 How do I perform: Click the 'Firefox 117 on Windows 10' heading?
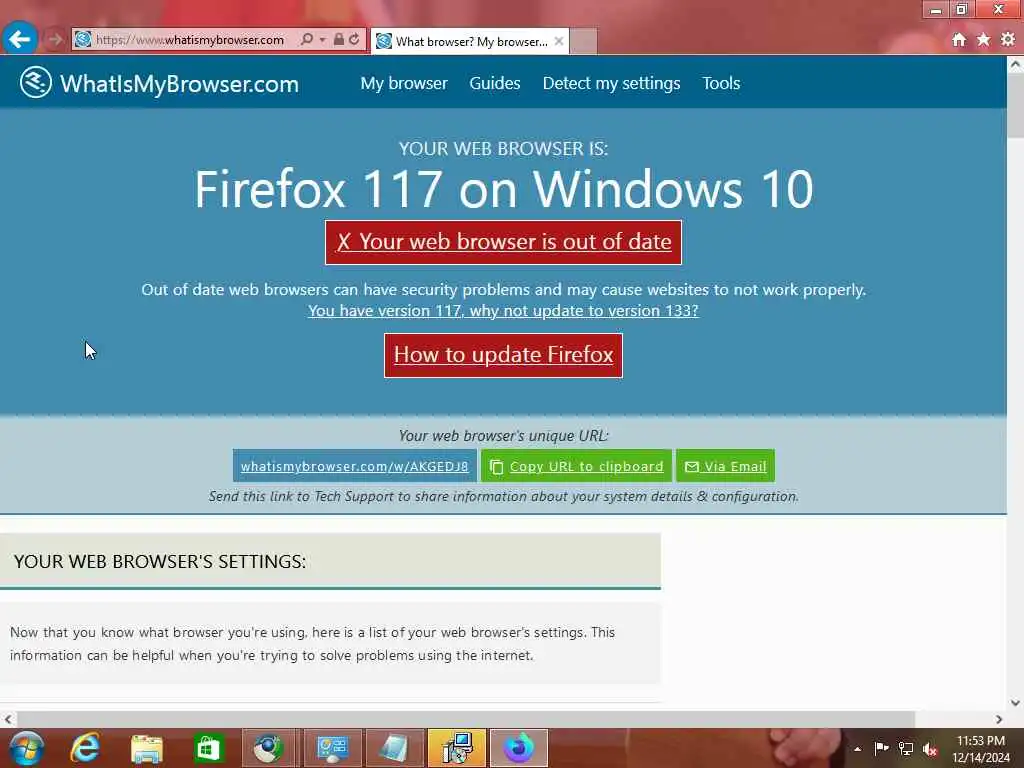click(504, 189)
